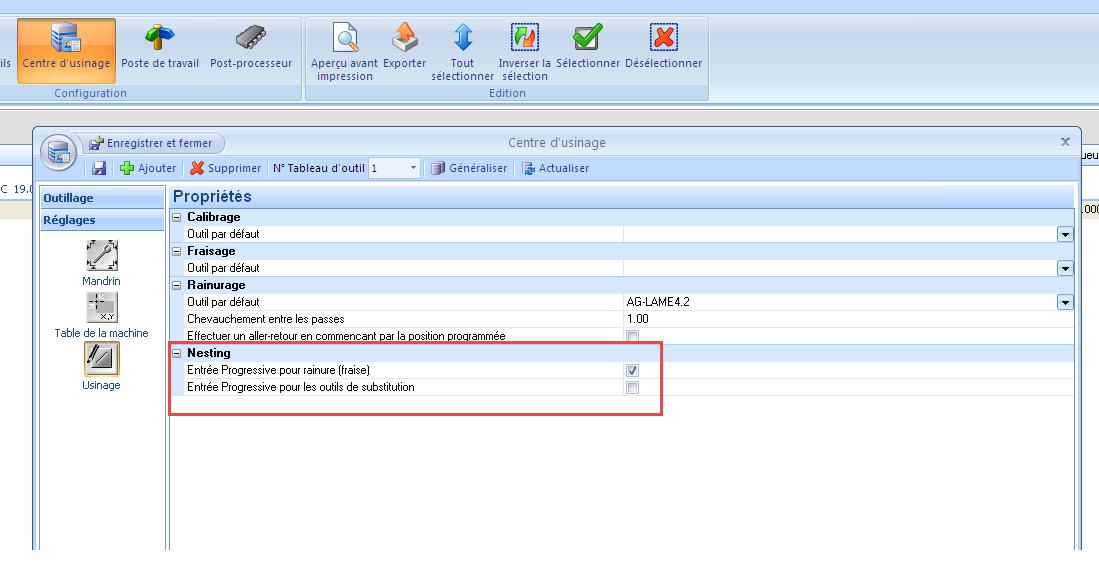Open the Calibrage Outil par défaut dropdown

(1065, 234)
